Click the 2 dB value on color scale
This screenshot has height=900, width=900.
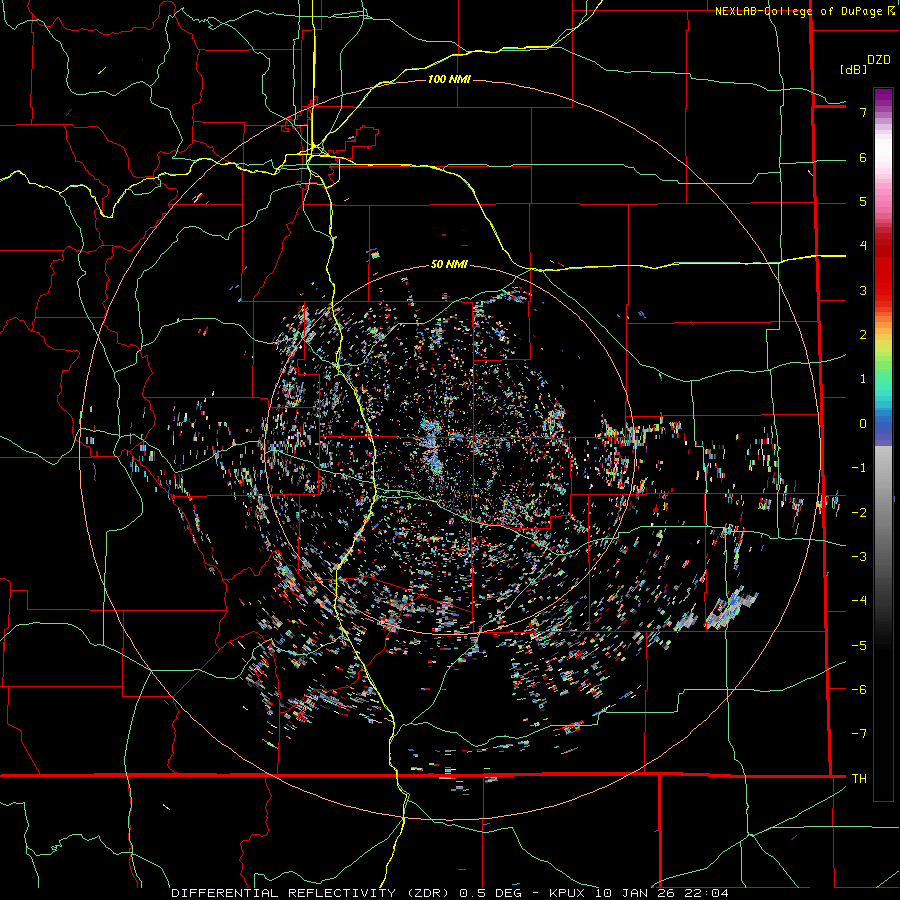point(863,335)
